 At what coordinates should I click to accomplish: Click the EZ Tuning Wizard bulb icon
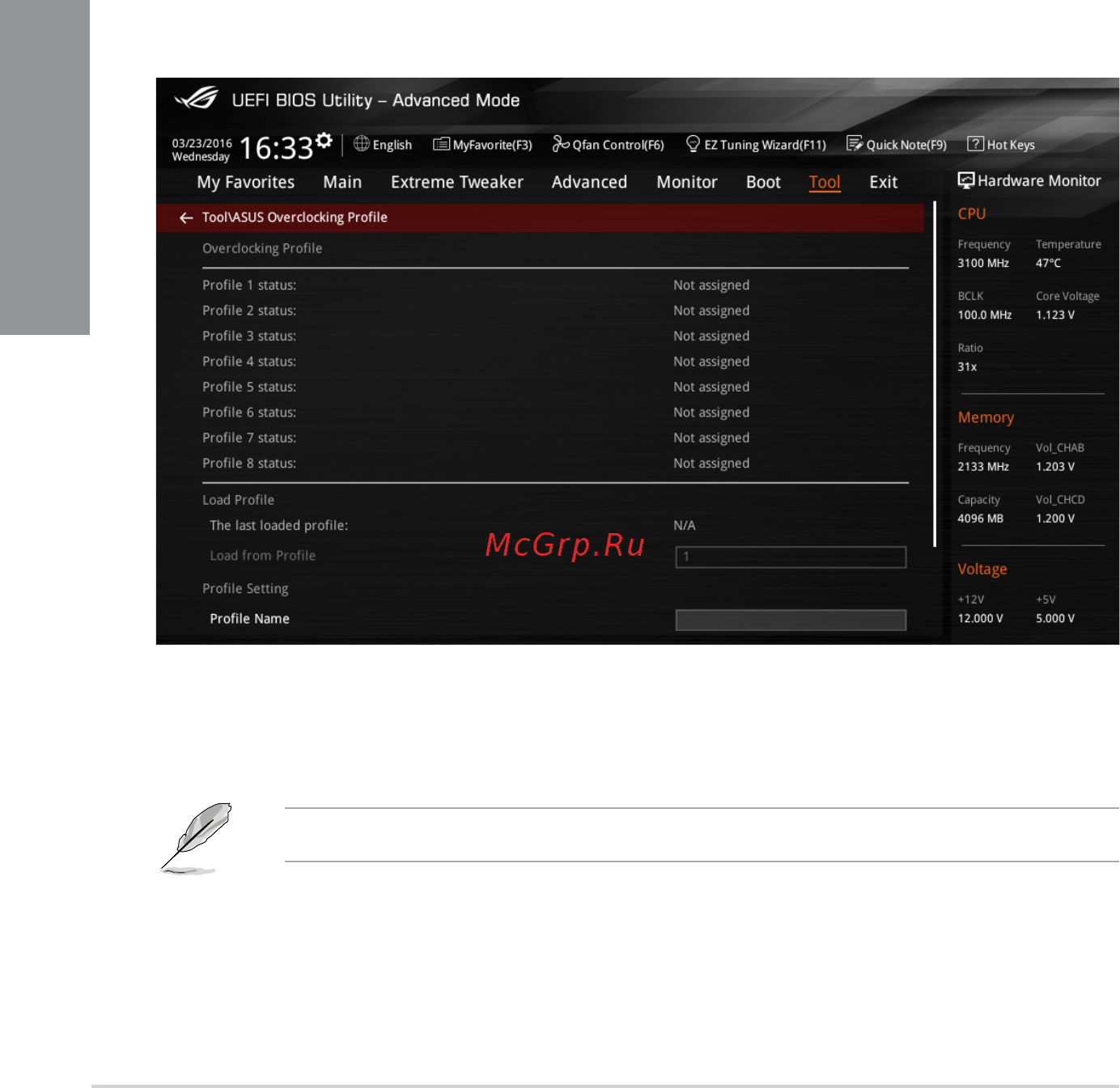tap(693, 144)
